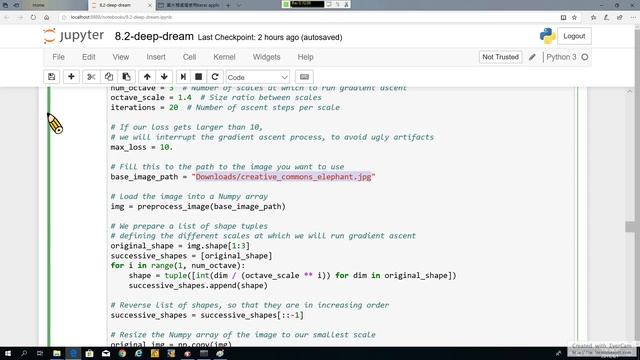The height and width of the screenshot is (360, 640).
Task: Open the Mail app from the taskbar
Action: coord(106,353)
